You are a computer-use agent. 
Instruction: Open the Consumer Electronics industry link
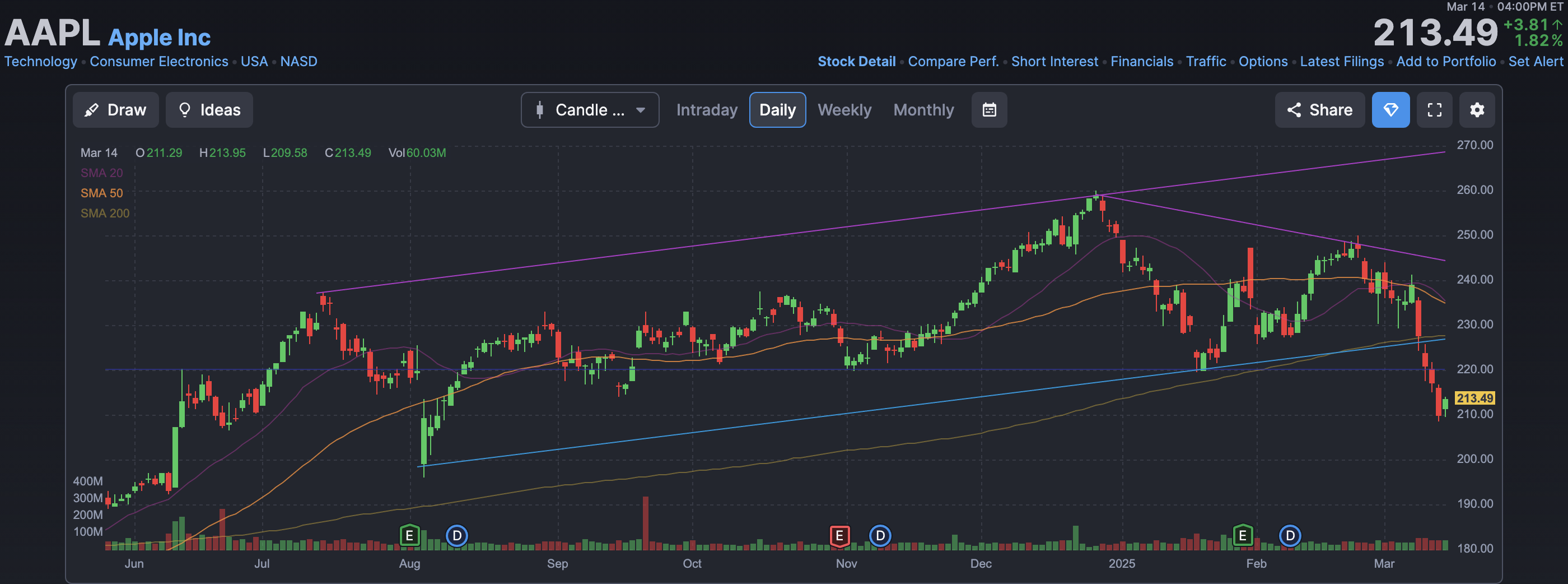(159, 62)
